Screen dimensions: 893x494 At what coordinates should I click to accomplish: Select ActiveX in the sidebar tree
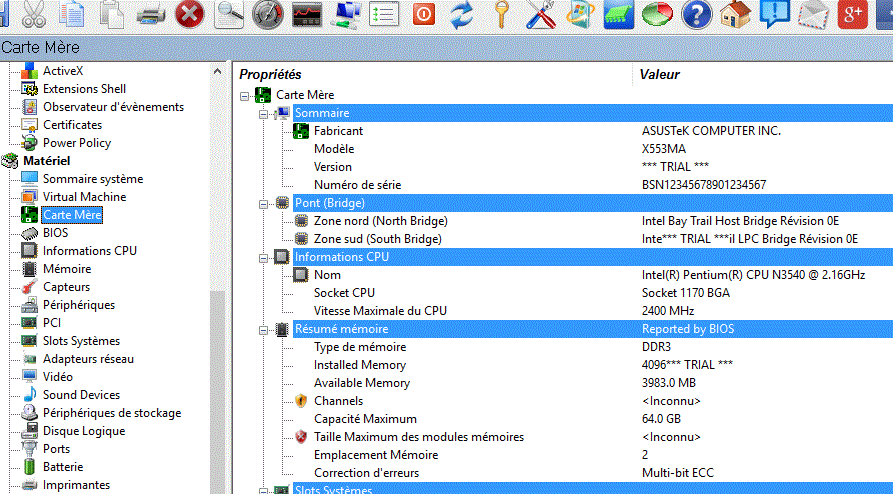click(63, 71)
